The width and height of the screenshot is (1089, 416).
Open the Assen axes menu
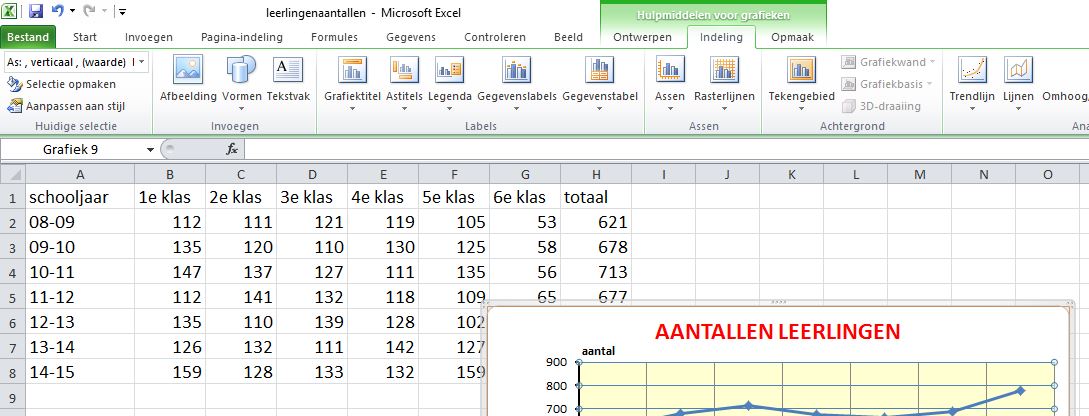click(x=670, y=81)
